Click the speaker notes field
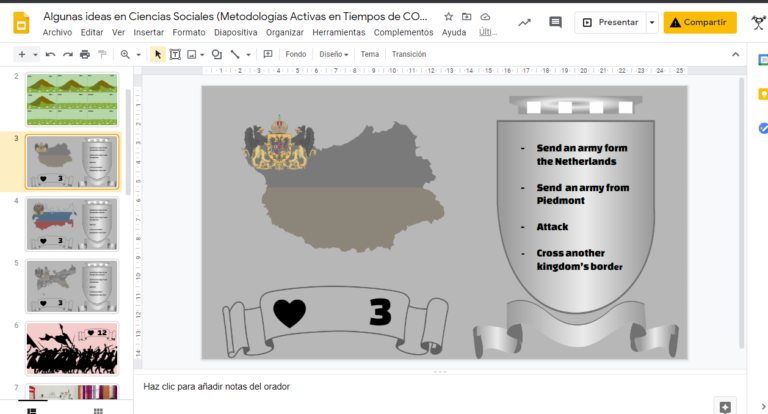This screenshot has width=768, height=414. [440, 387]
